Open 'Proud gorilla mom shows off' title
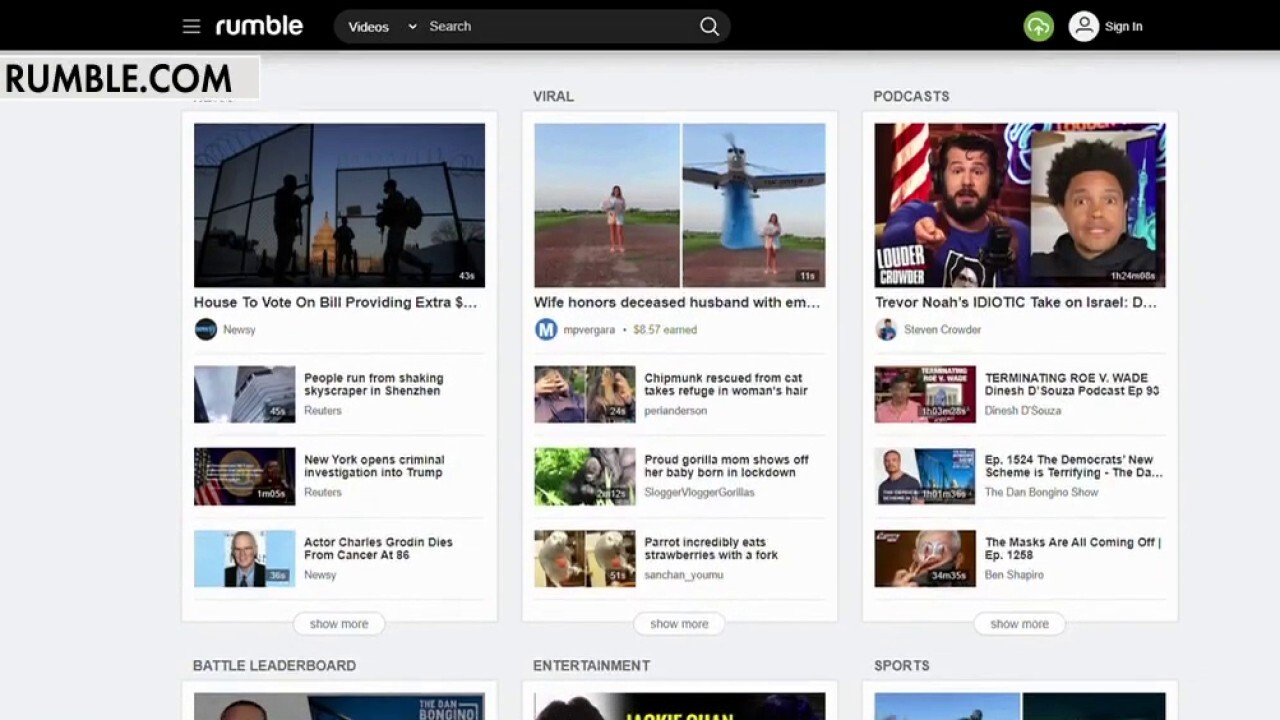Viewport: 1280px width, 720px height. [x=726, y=466]
